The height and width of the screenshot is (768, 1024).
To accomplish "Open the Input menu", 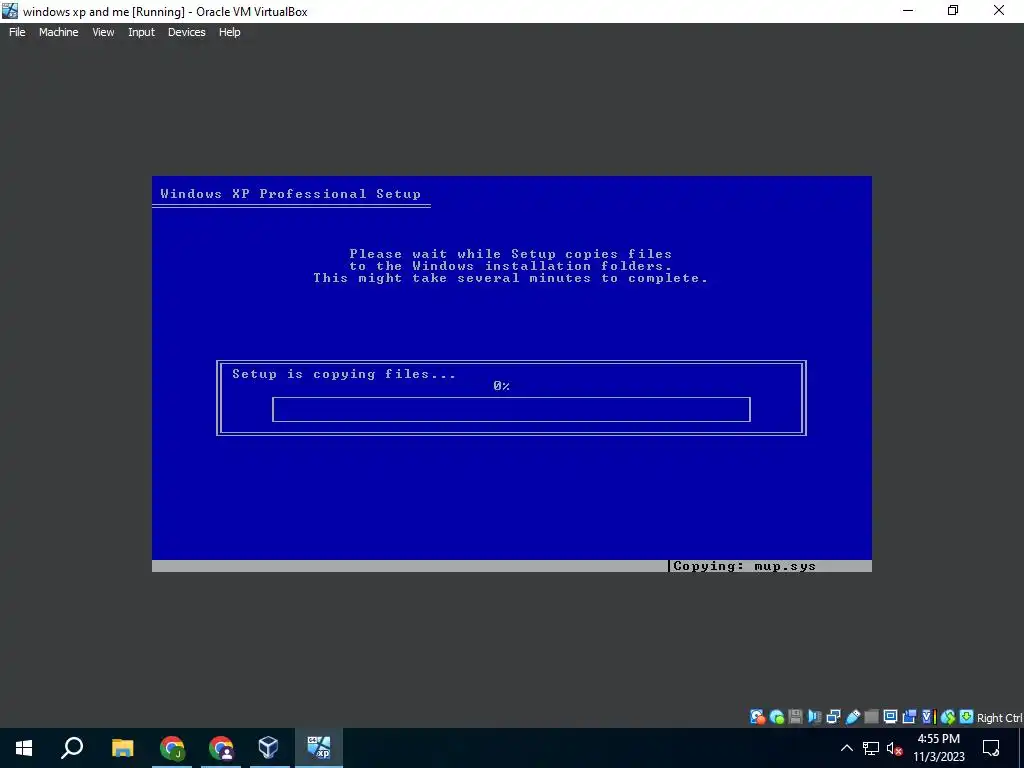I will 141,32.
